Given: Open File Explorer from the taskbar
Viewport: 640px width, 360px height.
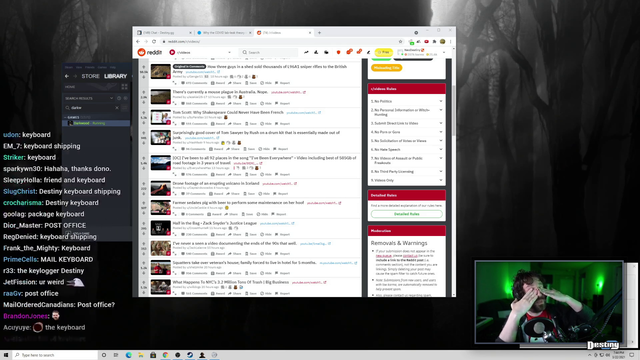Looking at the screenshot, I should [141, 355].
